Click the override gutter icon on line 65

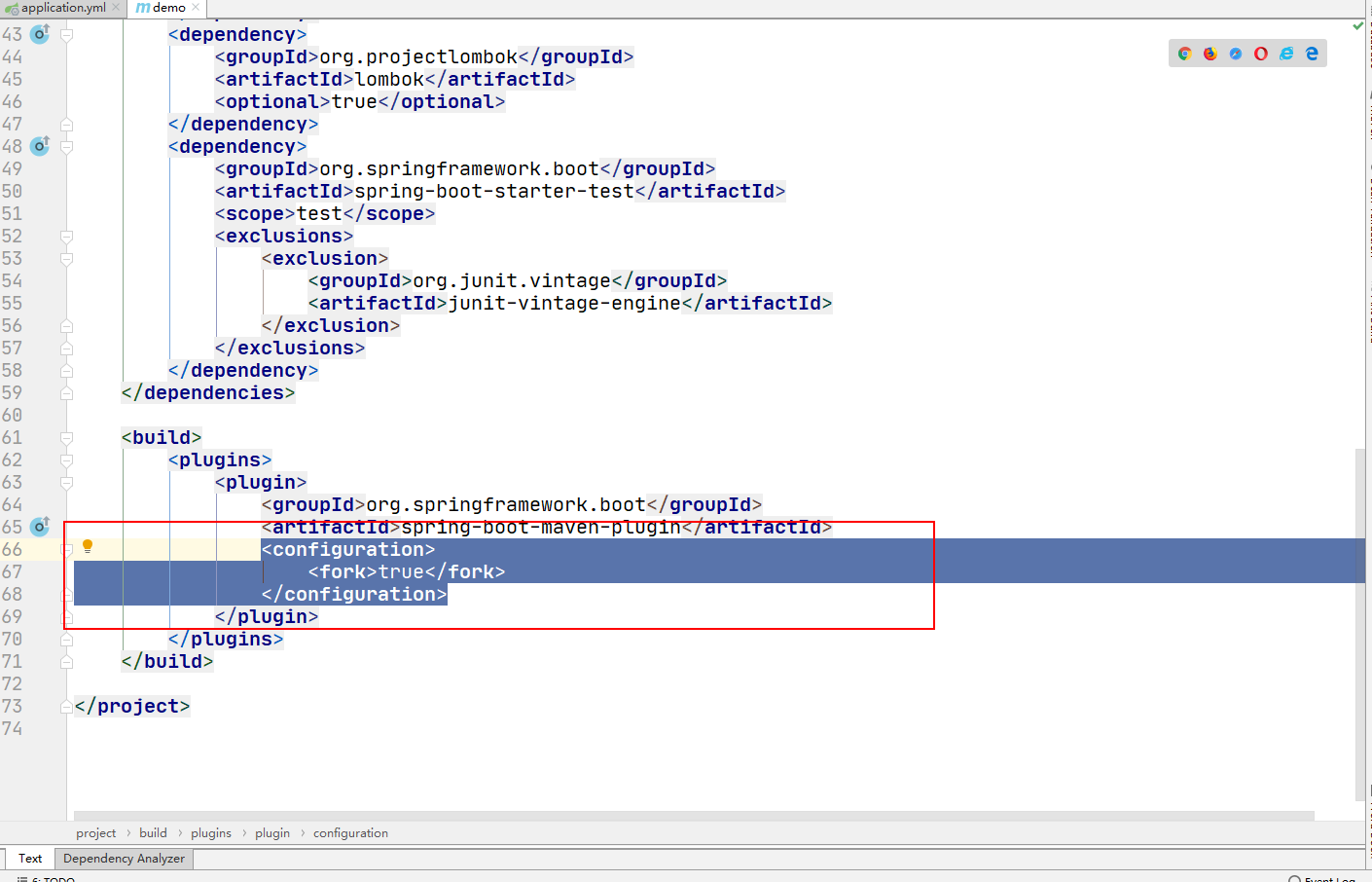(x=39, y=526)
